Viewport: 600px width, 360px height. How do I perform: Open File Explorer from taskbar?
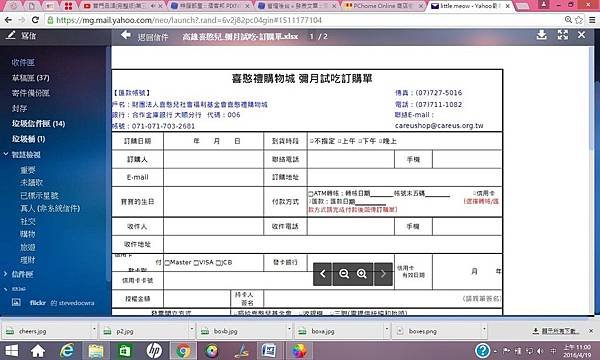(x=96, y=350)
